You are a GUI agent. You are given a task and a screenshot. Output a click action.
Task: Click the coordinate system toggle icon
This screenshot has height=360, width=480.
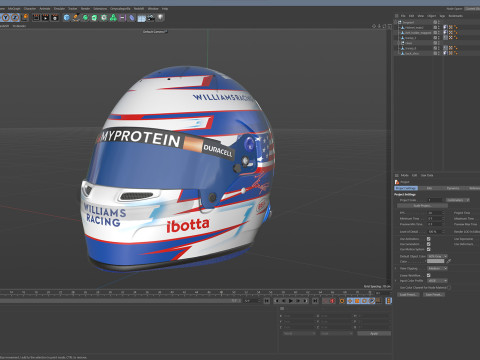point(25,17)
